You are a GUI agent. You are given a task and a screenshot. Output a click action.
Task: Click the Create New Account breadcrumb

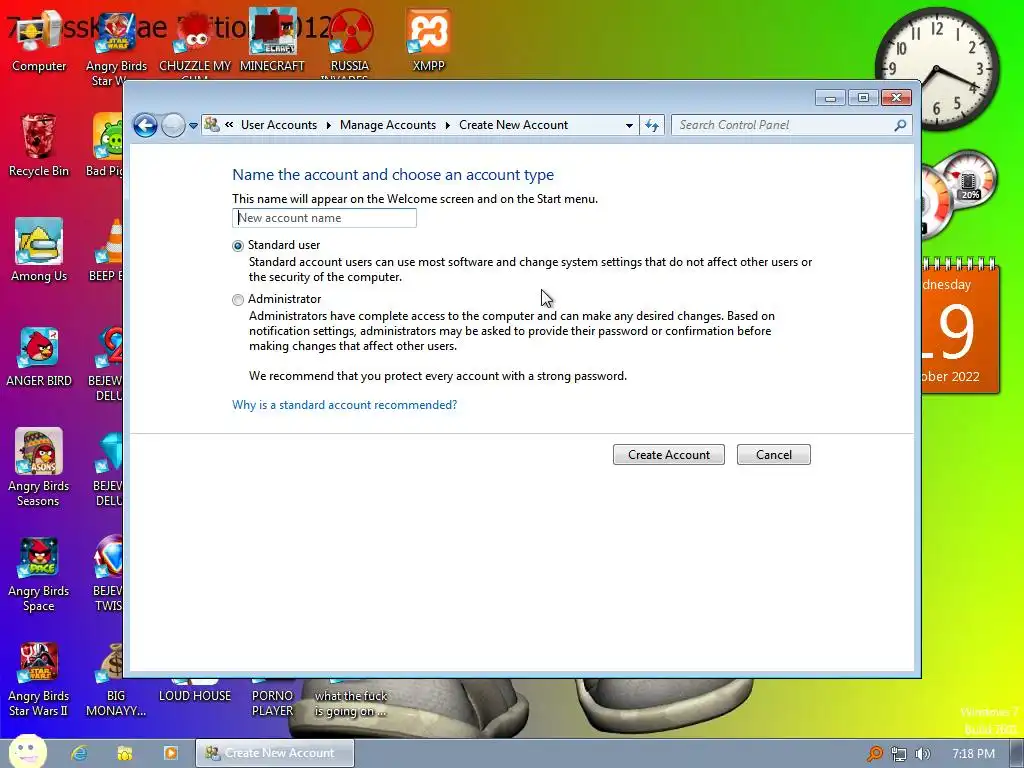click(513, 125)
